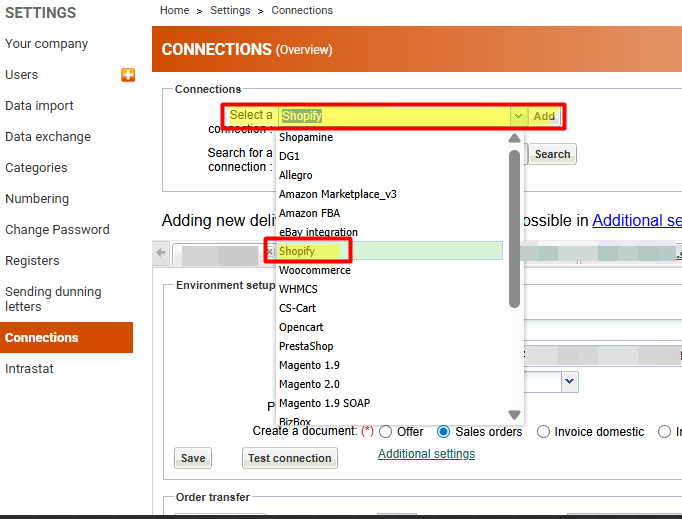
Task: Click the Shopify combo box field
Action: [x=394, y=116]
